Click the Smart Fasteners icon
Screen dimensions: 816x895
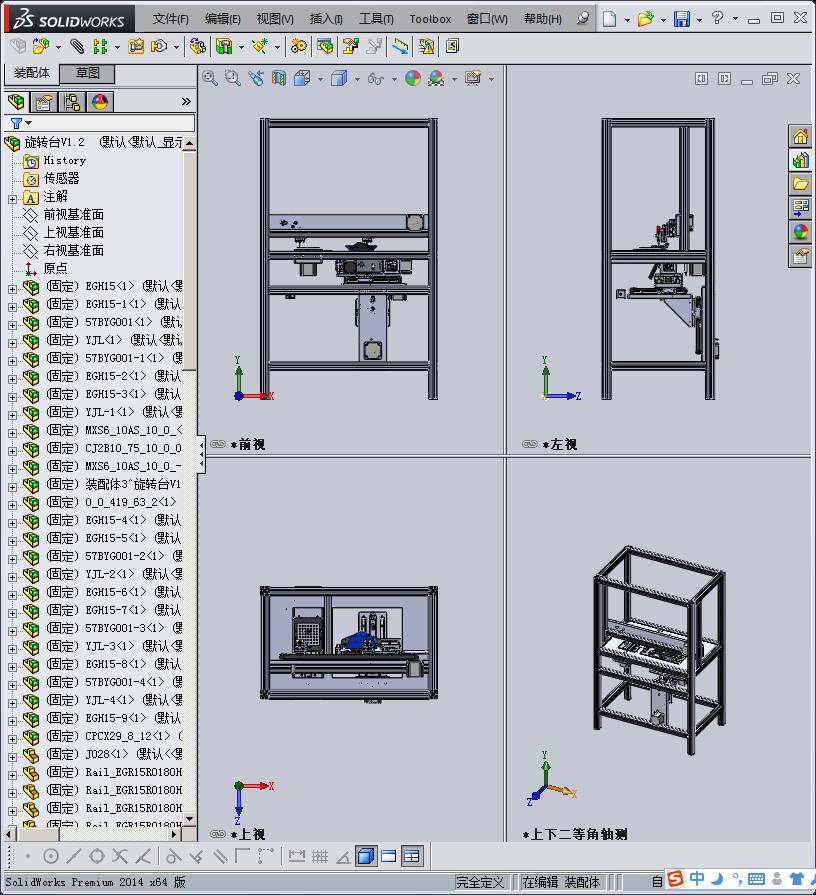[x=136, y=46]
